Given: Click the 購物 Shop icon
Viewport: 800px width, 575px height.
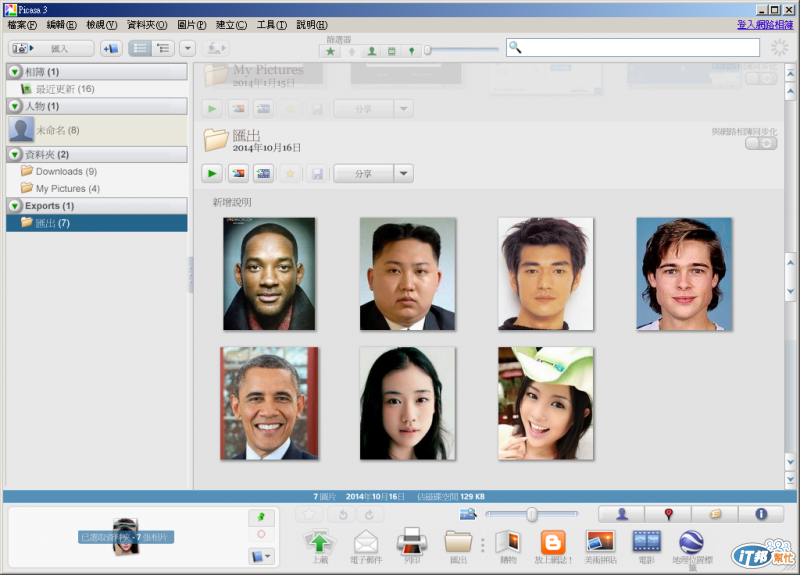Looking at the screenshot, I should click(x=508, y=546).
